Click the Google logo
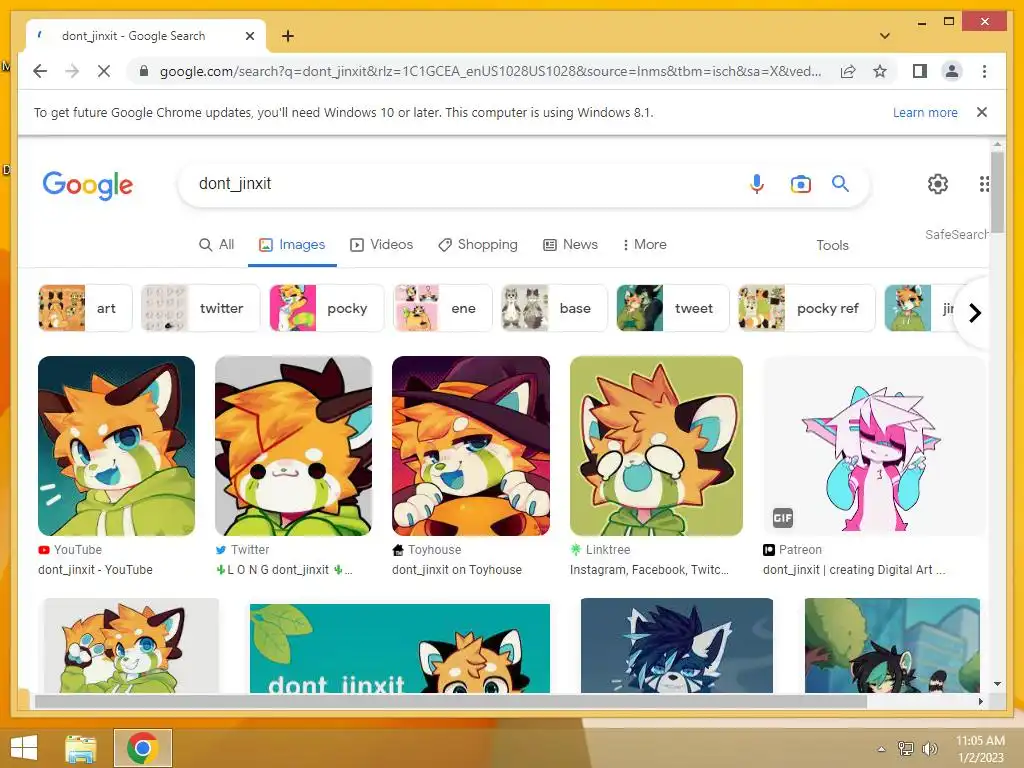The width and height of the screenshot is (1024, 768). click(x=88, y=185)
